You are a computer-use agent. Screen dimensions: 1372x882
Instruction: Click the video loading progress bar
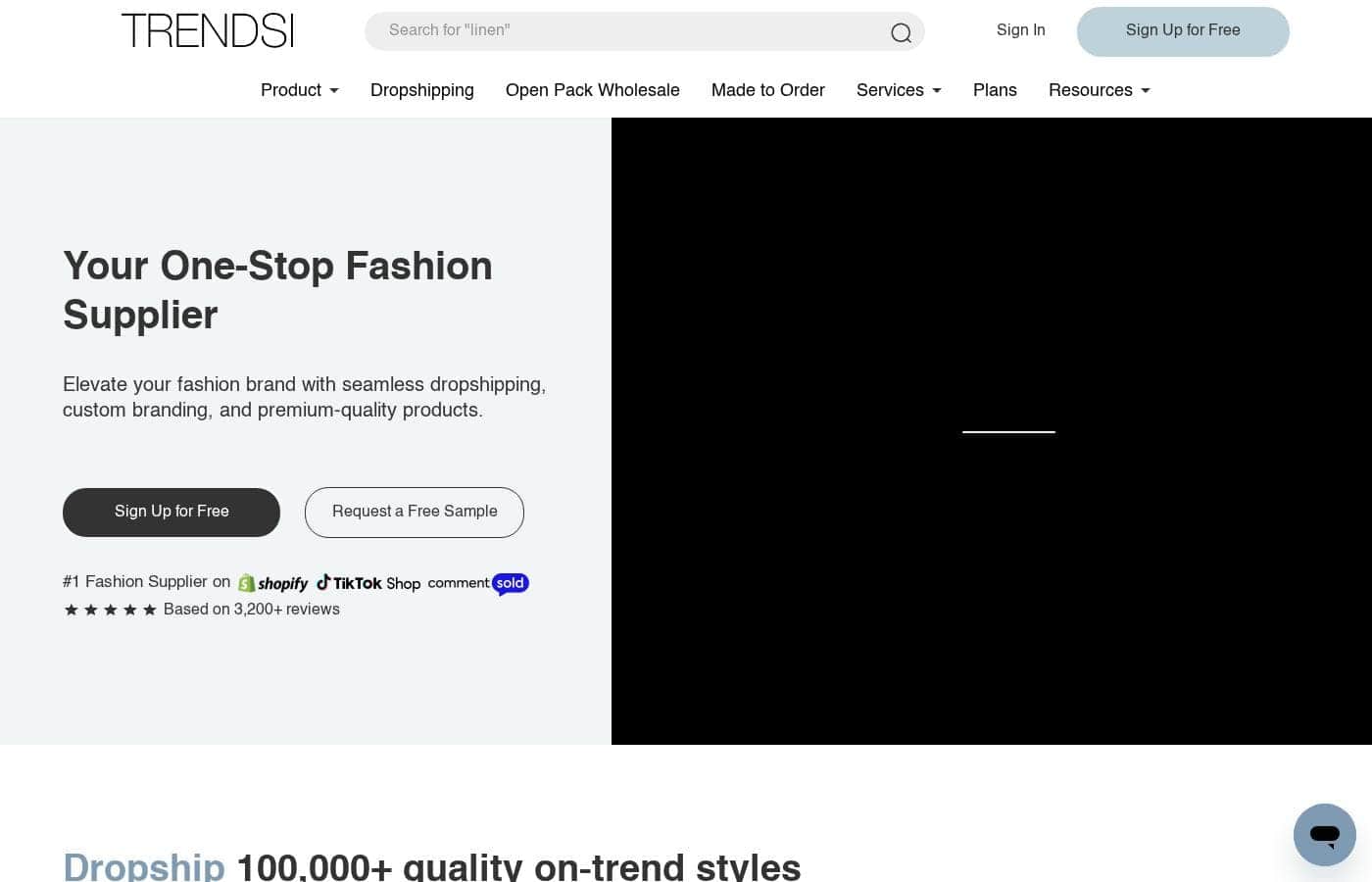[x=1008, y=431]
